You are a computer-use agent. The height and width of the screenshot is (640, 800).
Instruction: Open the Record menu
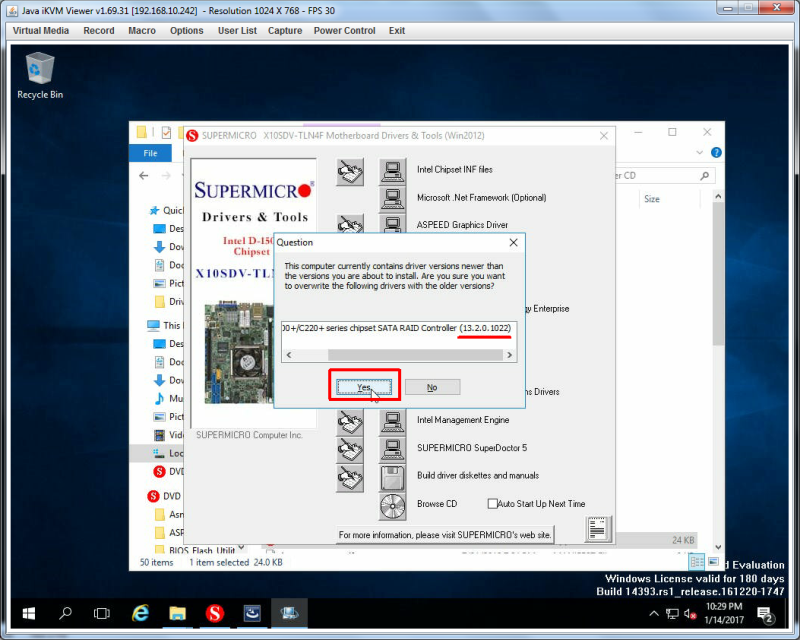click(99, 31)
